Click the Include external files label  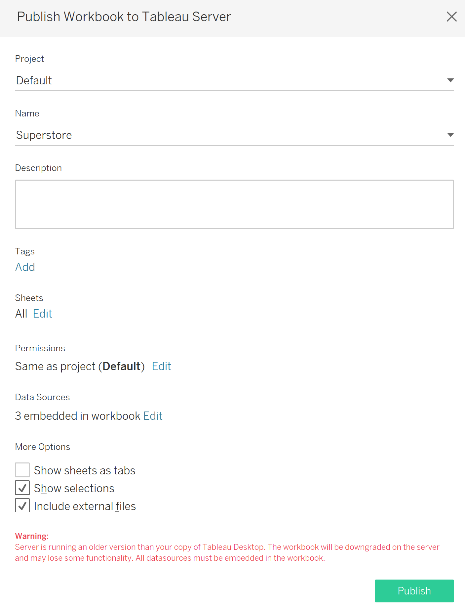(85, 506)
